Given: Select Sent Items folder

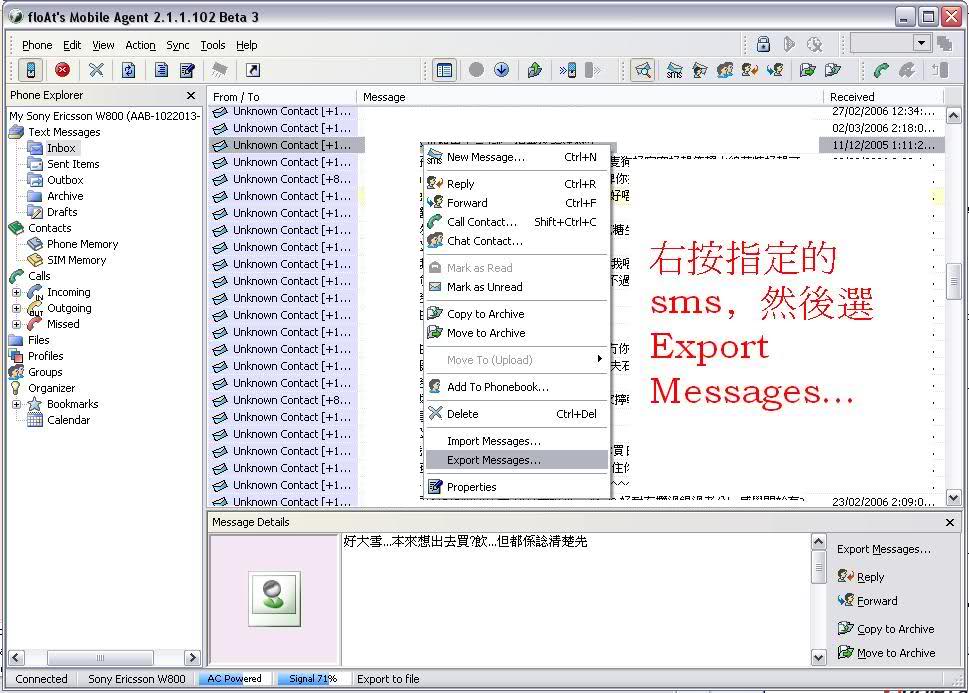Looking at the screenshot, I should [73, 164].
